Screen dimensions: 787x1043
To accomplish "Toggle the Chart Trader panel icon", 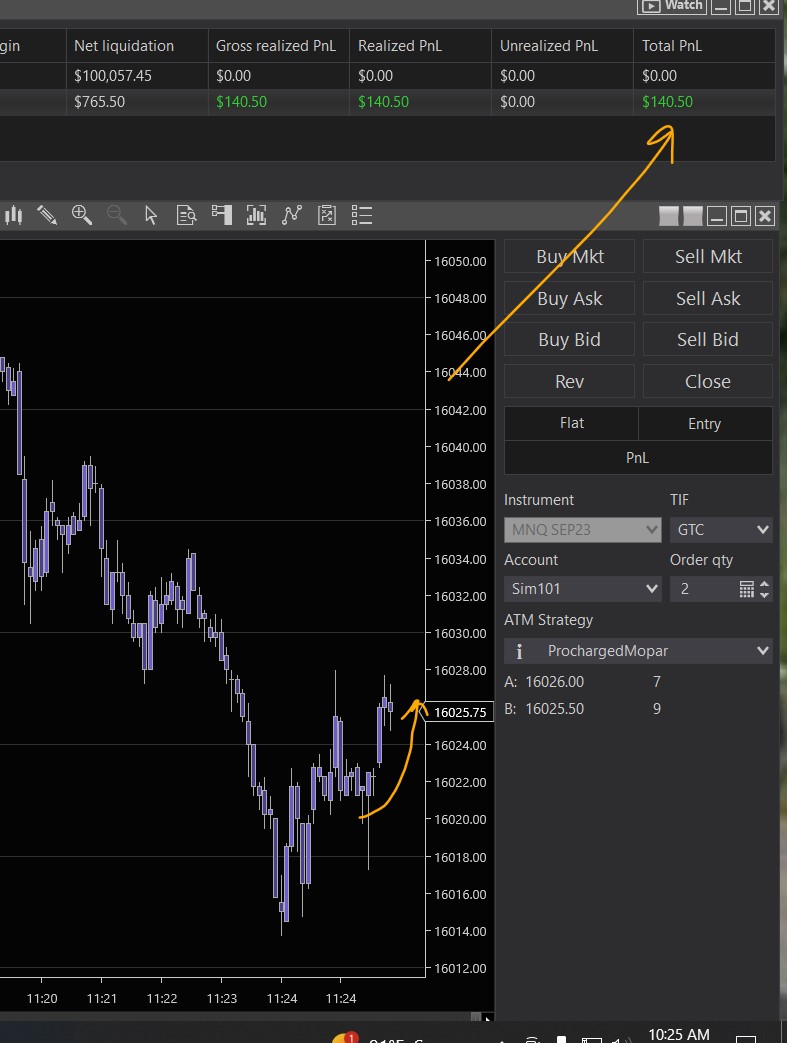I will tap(222, 215).
